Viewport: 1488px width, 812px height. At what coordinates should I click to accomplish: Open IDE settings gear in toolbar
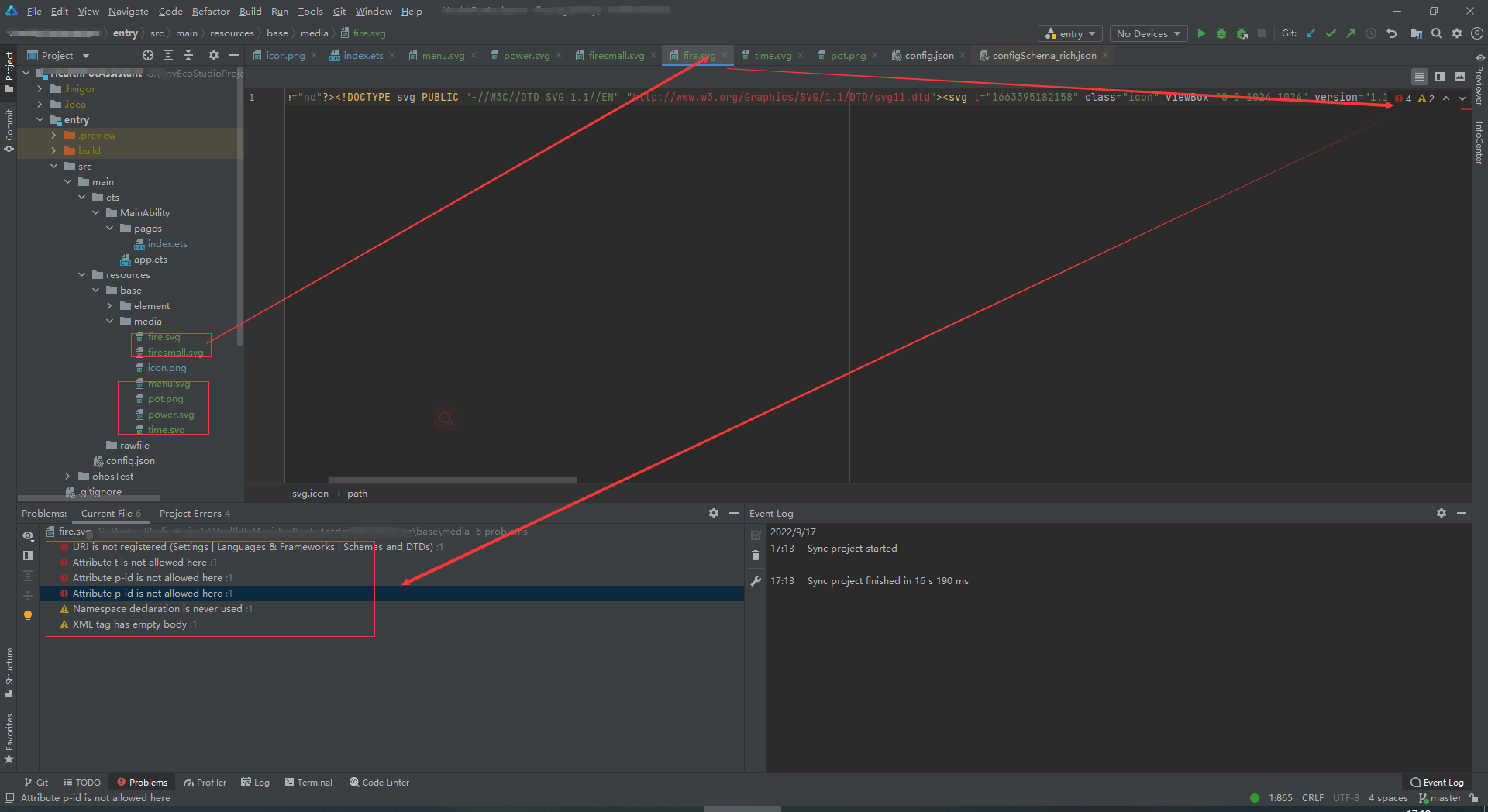(1457, 33)
